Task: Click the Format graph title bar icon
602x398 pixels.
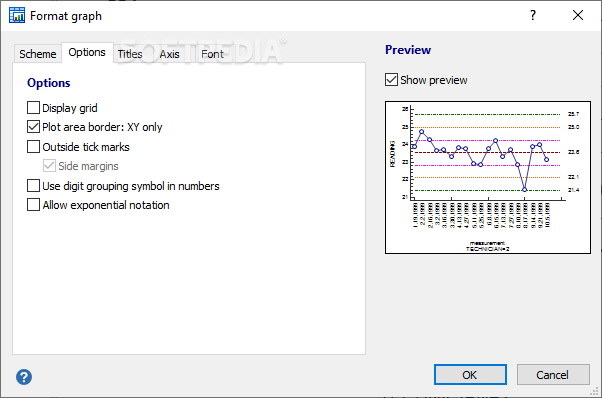Action: (17, 15)
